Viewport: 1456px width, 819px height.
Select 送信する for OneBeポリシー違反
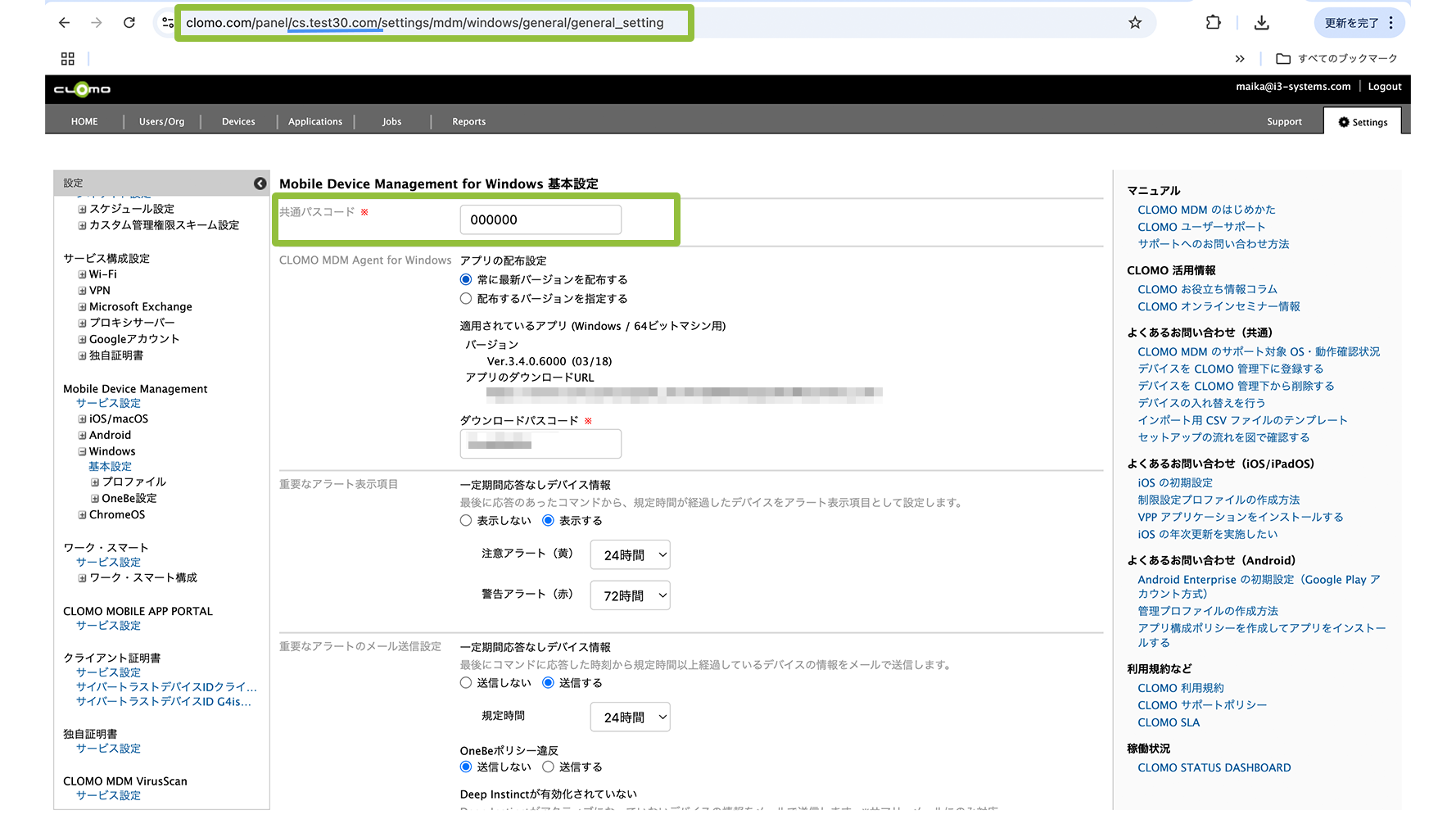tap(548, 767)
